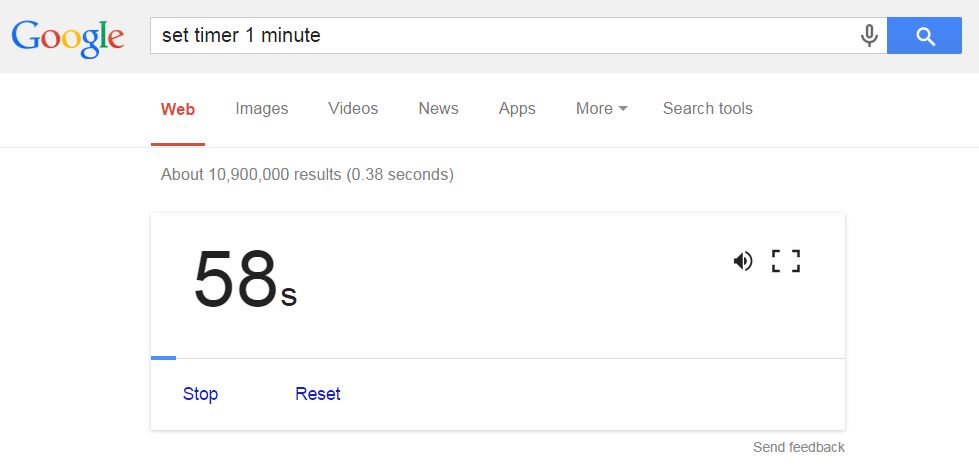Click the 58s countdown display
Viewport: 979px width, 469px height.
tap(245, 279)
